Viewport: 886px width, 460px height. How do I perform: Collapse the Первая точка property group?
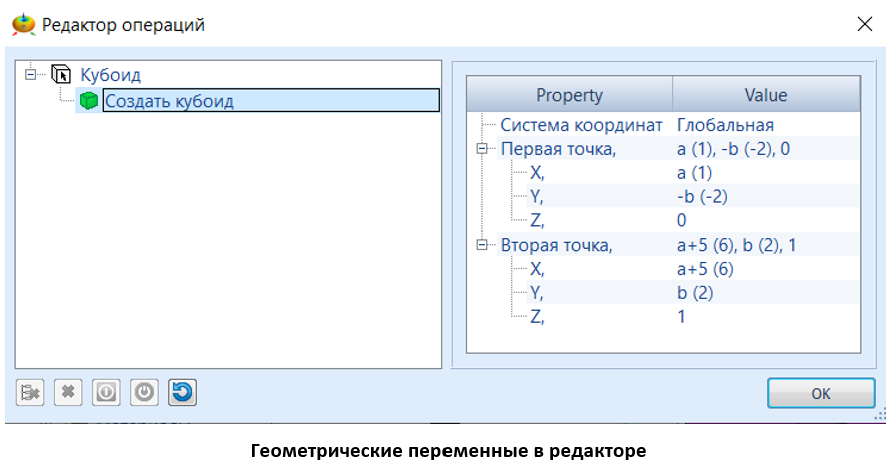click(x=484, y=149)
